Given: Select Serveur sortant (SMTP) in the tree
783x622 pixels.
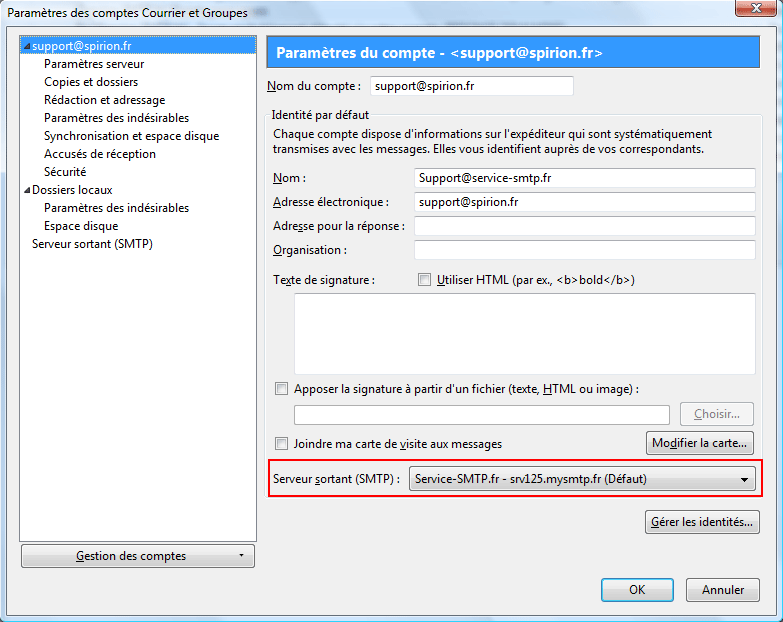Looking at the screenshot, I should [92, 244].
